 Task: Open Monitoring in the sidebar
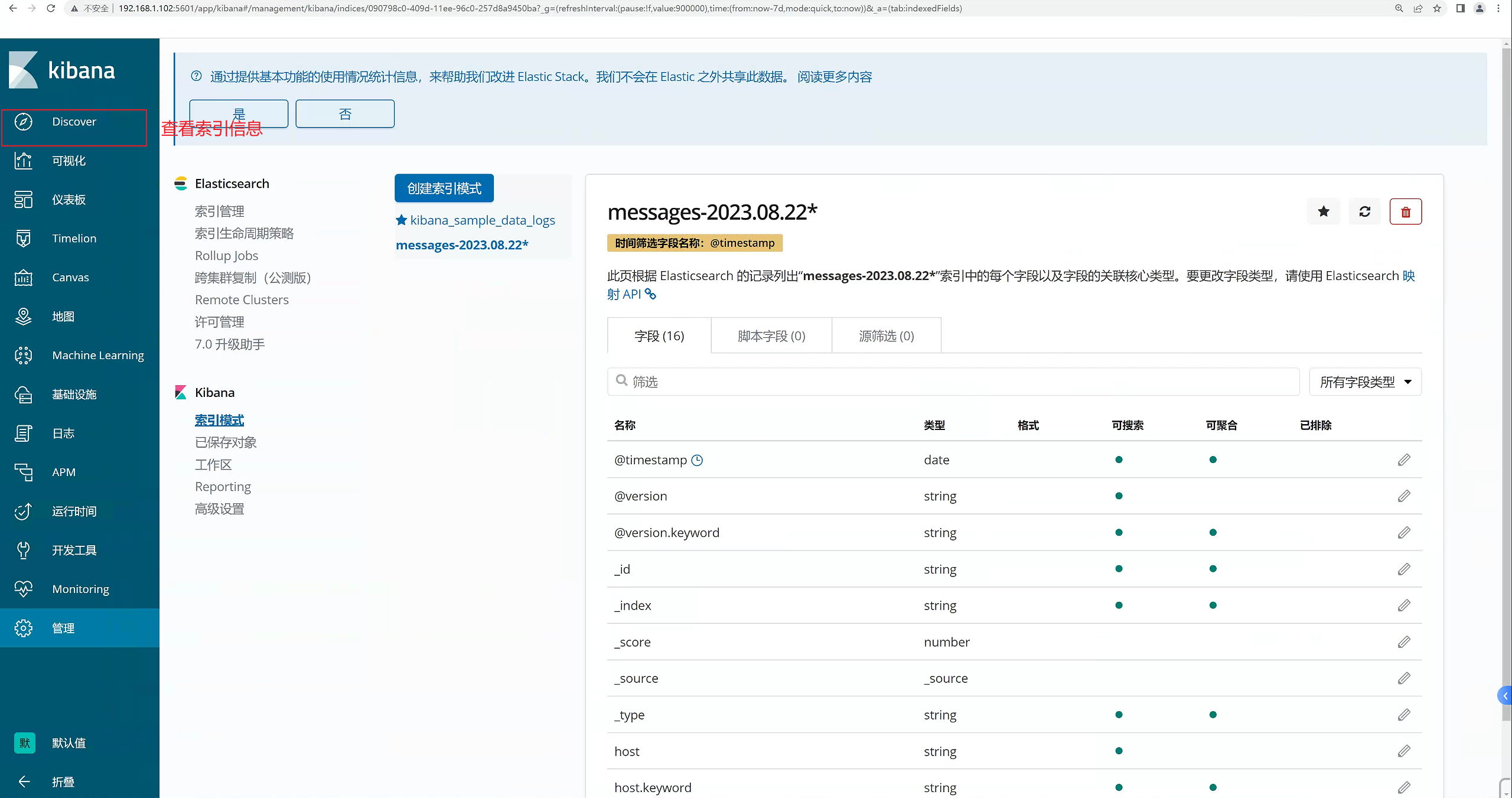click(80, 589)
